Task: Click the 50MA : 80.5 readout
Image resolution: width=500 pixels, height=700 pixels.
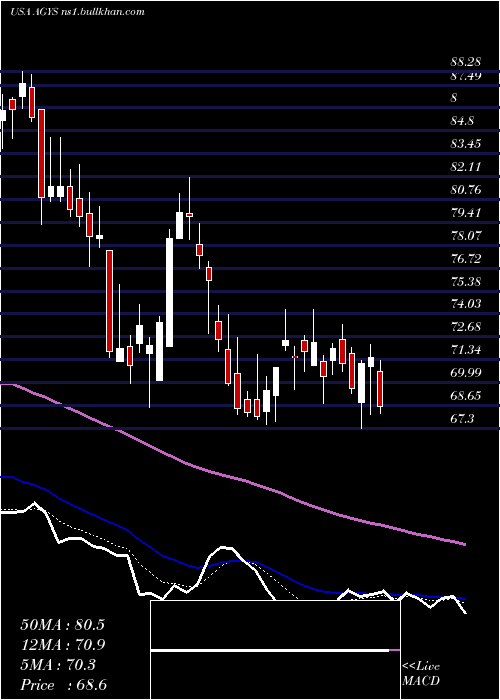Action: 62,625
